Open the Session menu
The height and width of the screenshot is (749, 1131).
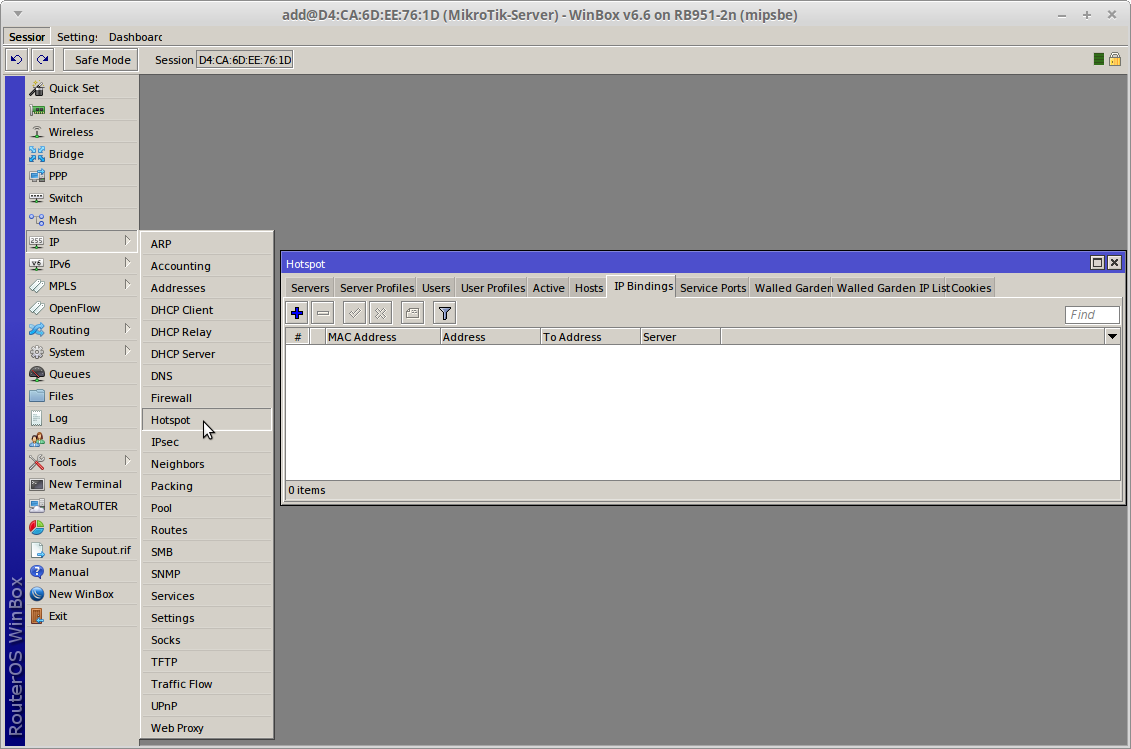(27, 37)
